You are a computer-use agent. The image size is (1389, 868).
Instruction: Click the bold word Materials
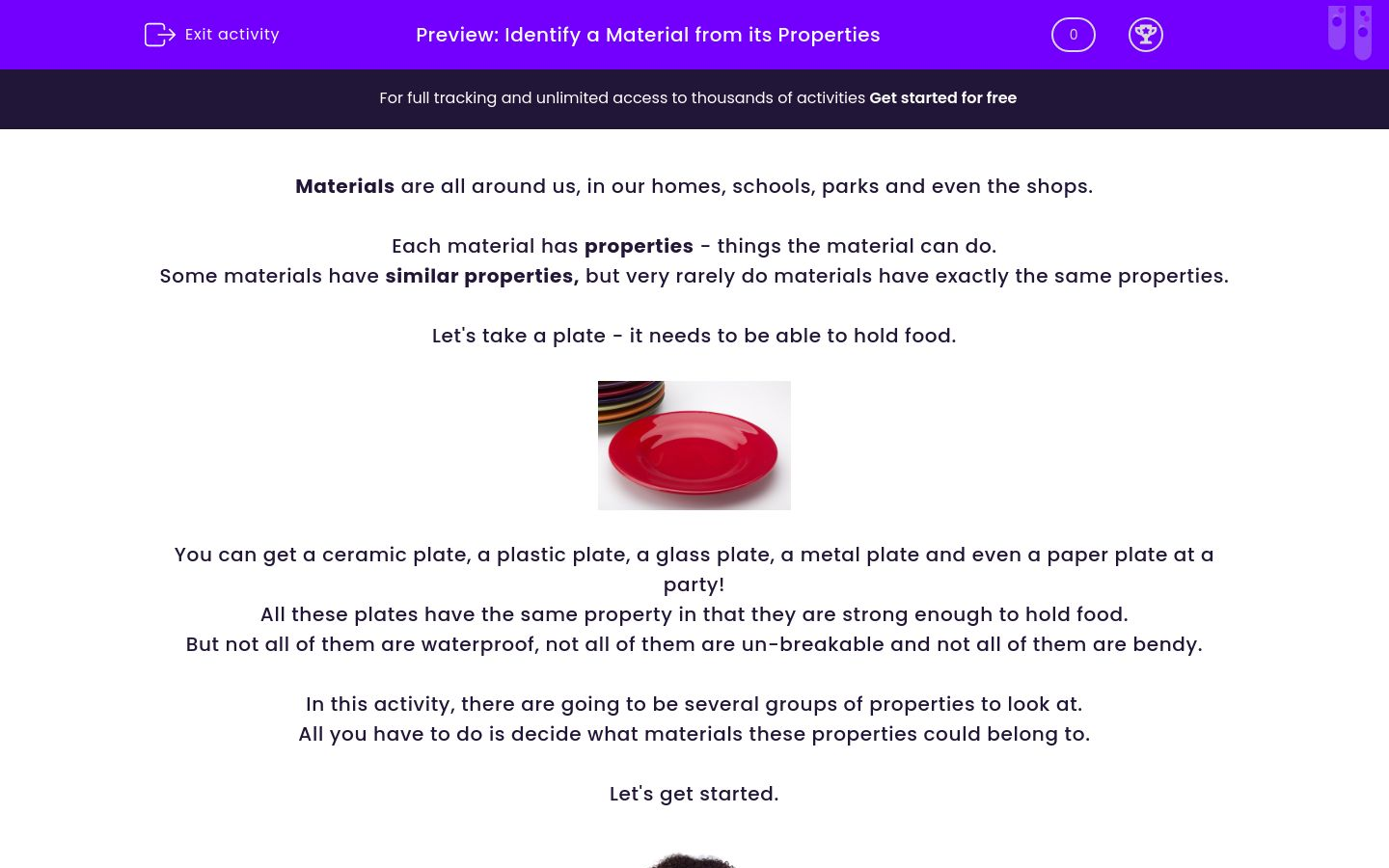click(344, 186)
